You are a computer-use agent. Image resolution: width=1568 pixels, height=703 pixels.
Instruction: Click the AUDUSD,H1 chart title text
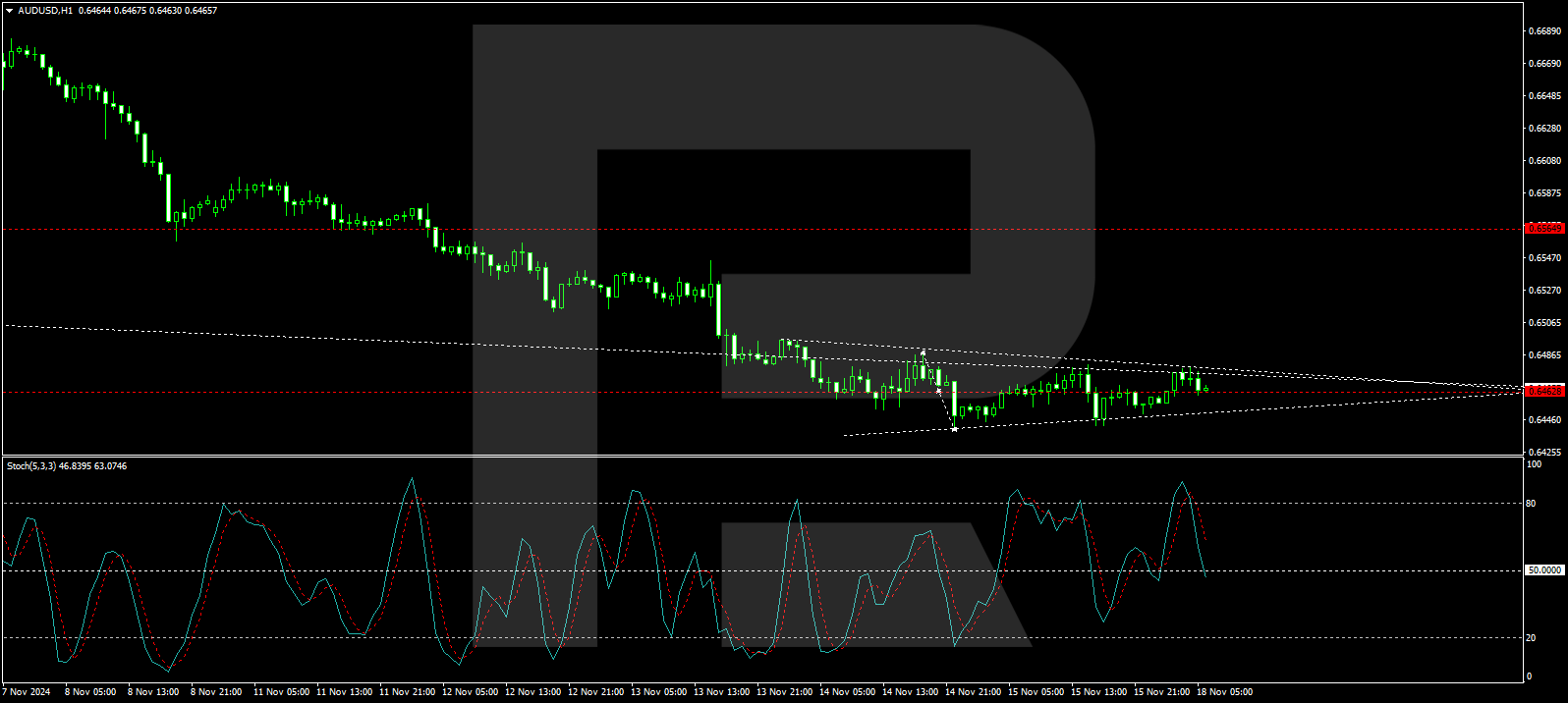pos(45,11)
